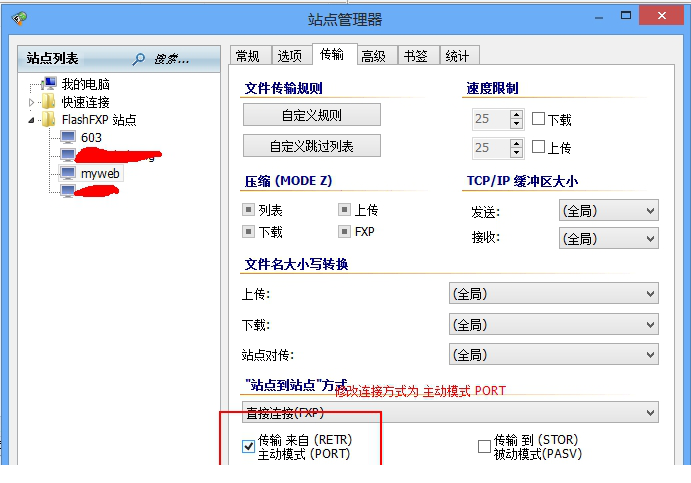
Task: Select 我的电脑 in the site tree
Action: (85, 84)
